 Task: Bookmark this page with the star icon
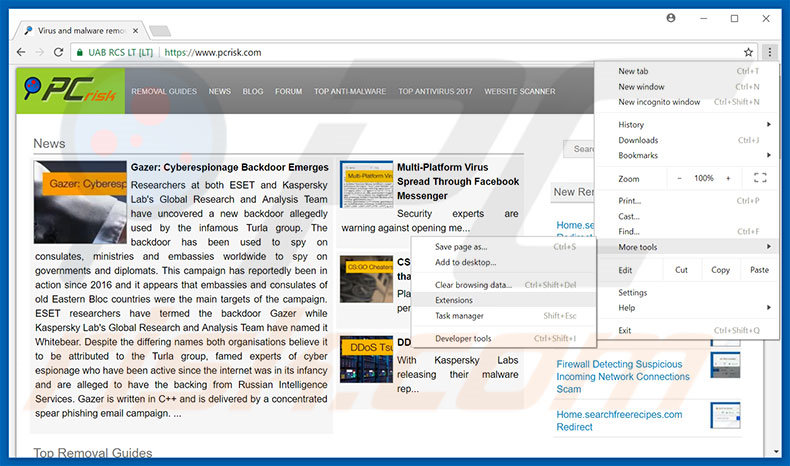(748, 52)
